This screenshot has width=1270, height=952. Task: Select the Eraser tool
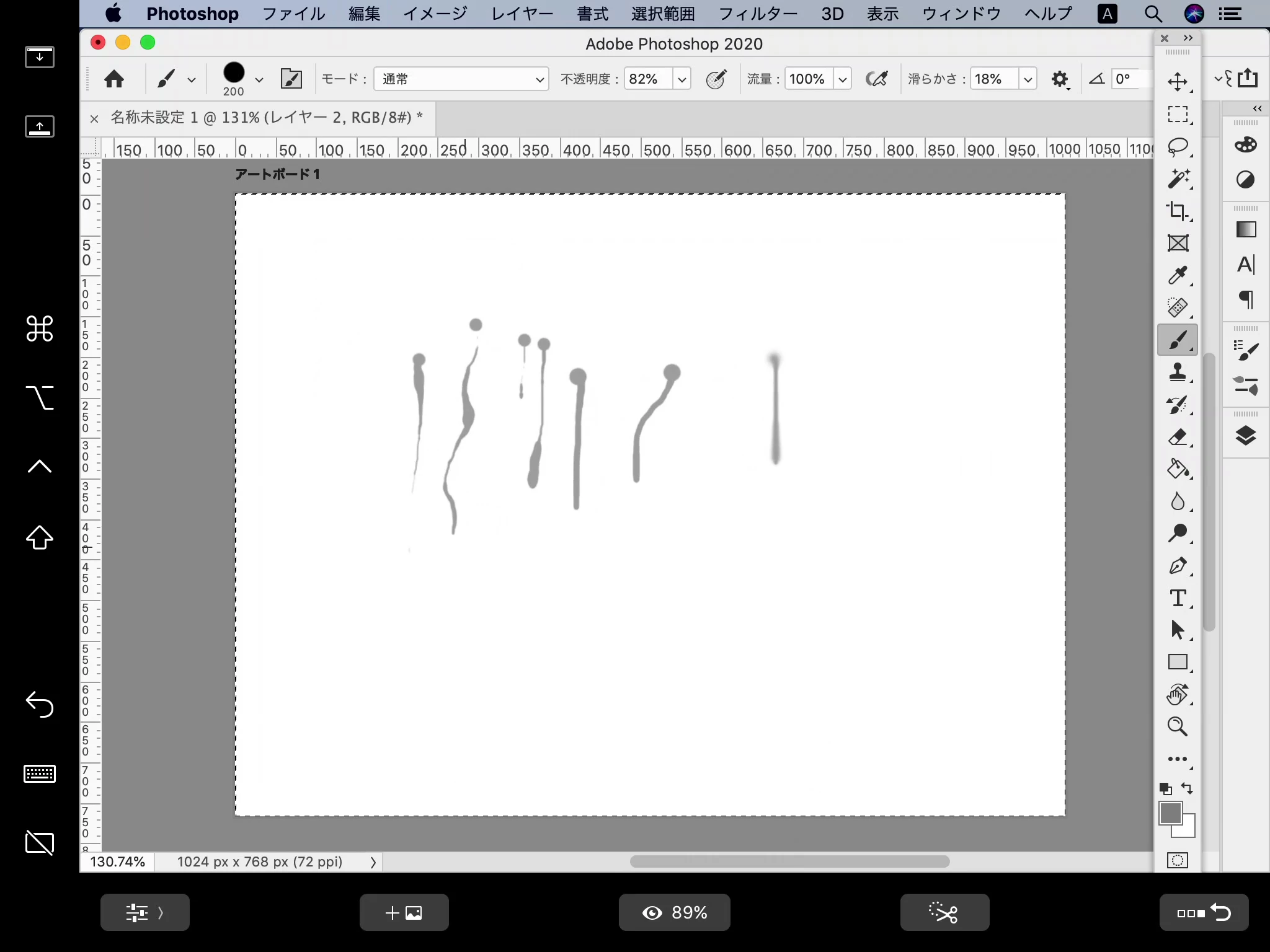click(1177, 437)
